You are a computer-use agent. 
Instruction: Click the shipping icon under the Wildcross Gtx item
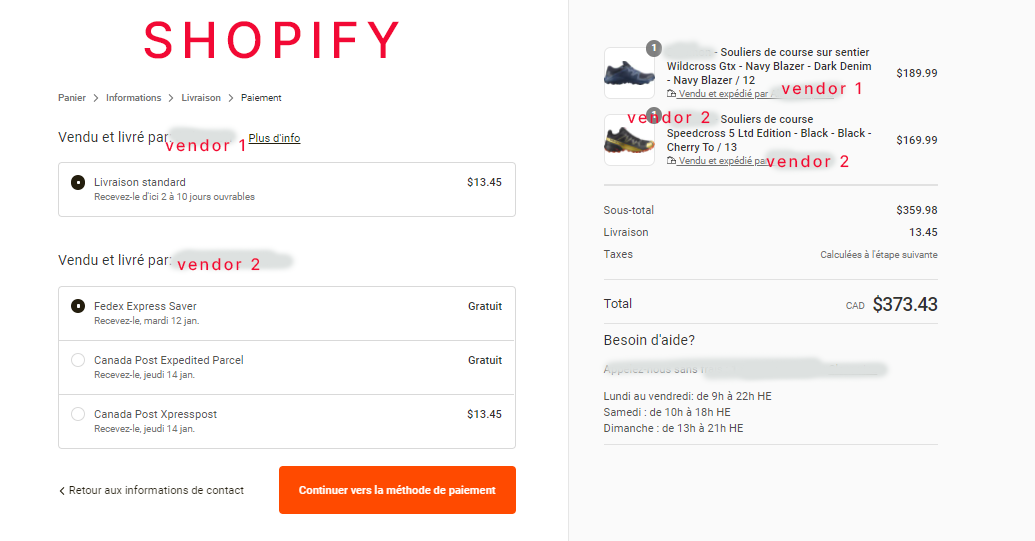point(671,94)
